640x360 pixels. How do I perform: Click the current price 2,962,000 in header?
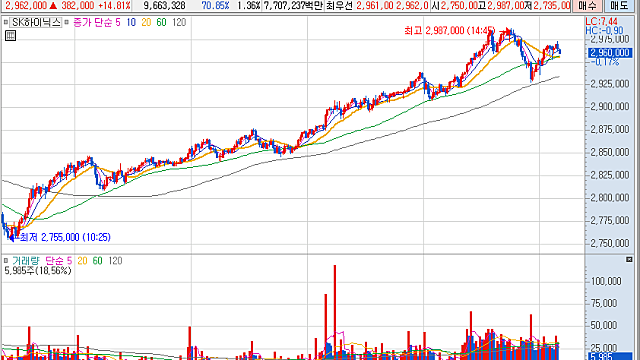click(26, 5)
